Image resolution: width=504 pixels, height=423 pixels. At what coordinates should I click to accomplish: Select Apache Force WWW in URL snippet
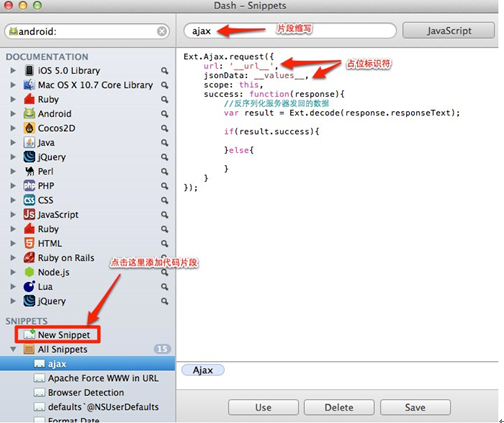(87, 378)
